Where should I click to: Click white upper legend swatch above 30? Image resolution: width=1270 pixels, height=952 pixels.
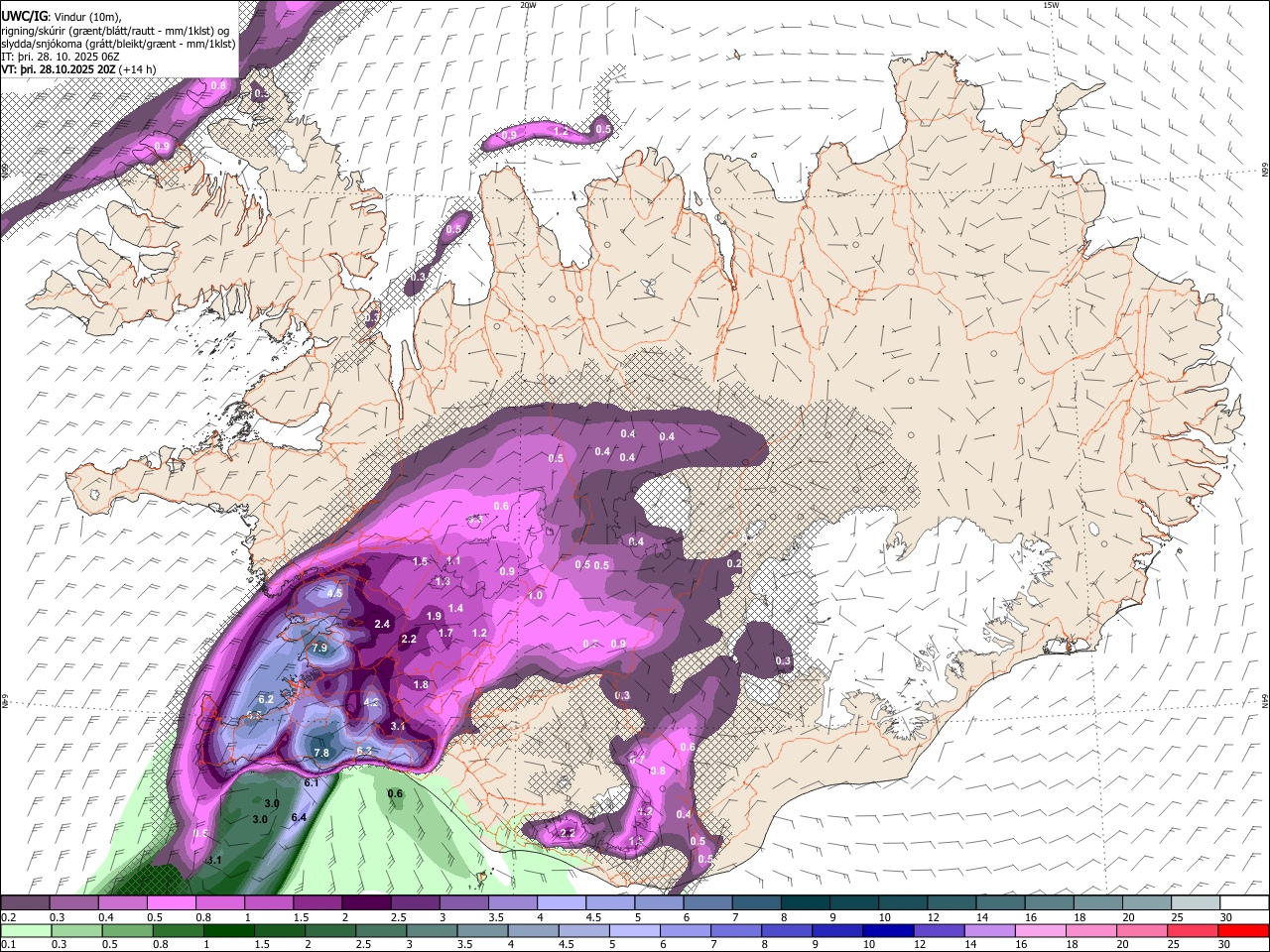click(x=1242, y=902)
